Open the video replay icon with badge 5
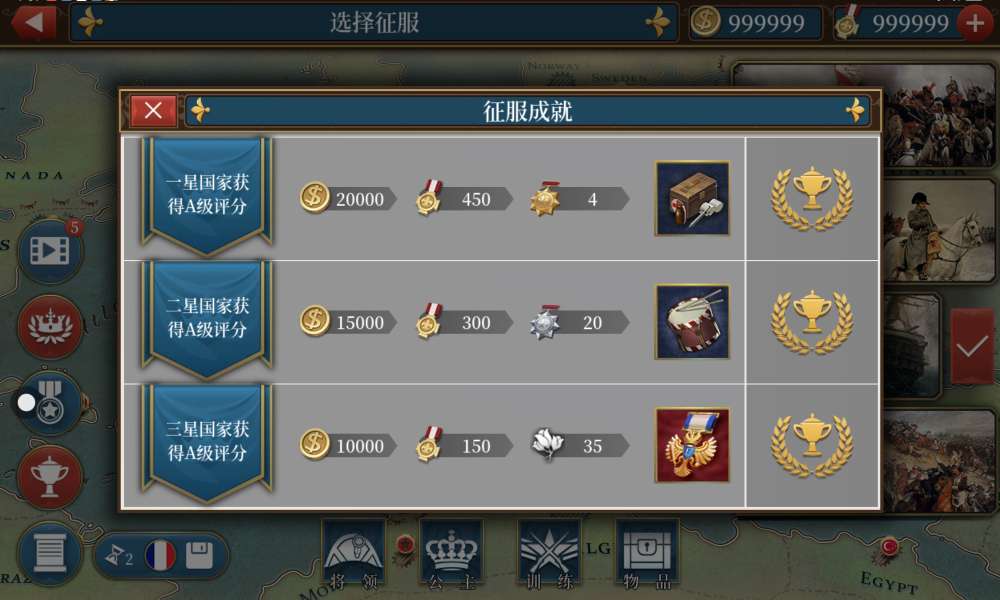This screenshot has height=600, width=1000. point(50,250)
